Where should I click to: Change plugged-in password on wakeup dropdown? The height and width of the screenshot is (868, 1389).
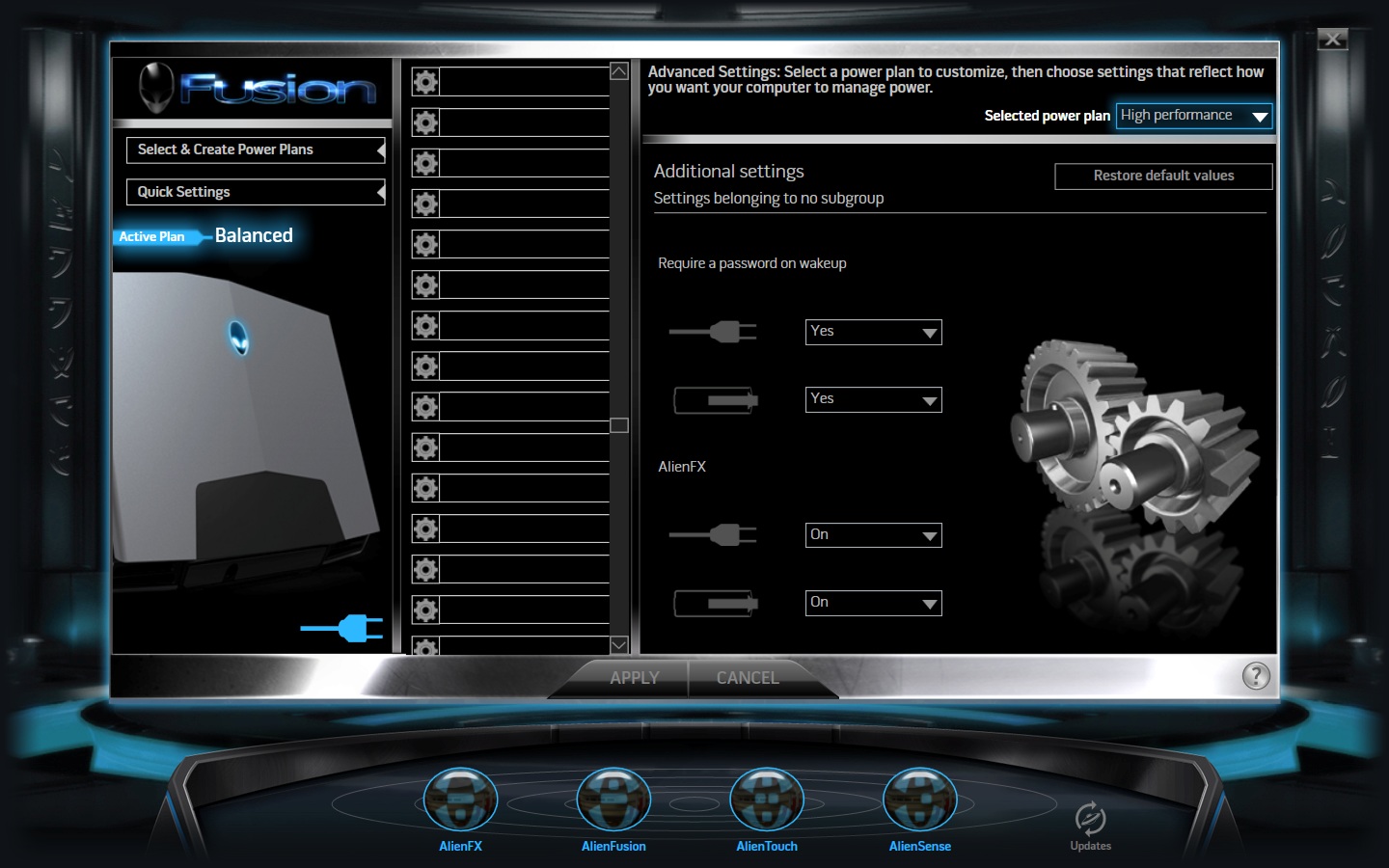tap(874, 332)
